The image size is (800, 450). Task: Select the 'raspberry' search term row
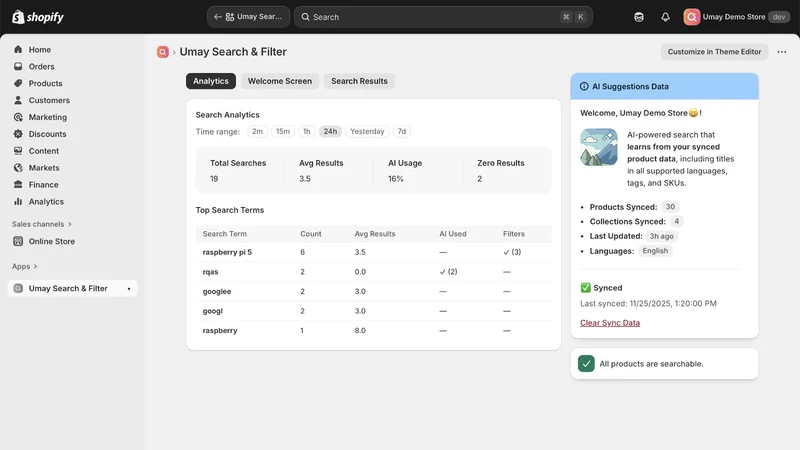point(373,331)
